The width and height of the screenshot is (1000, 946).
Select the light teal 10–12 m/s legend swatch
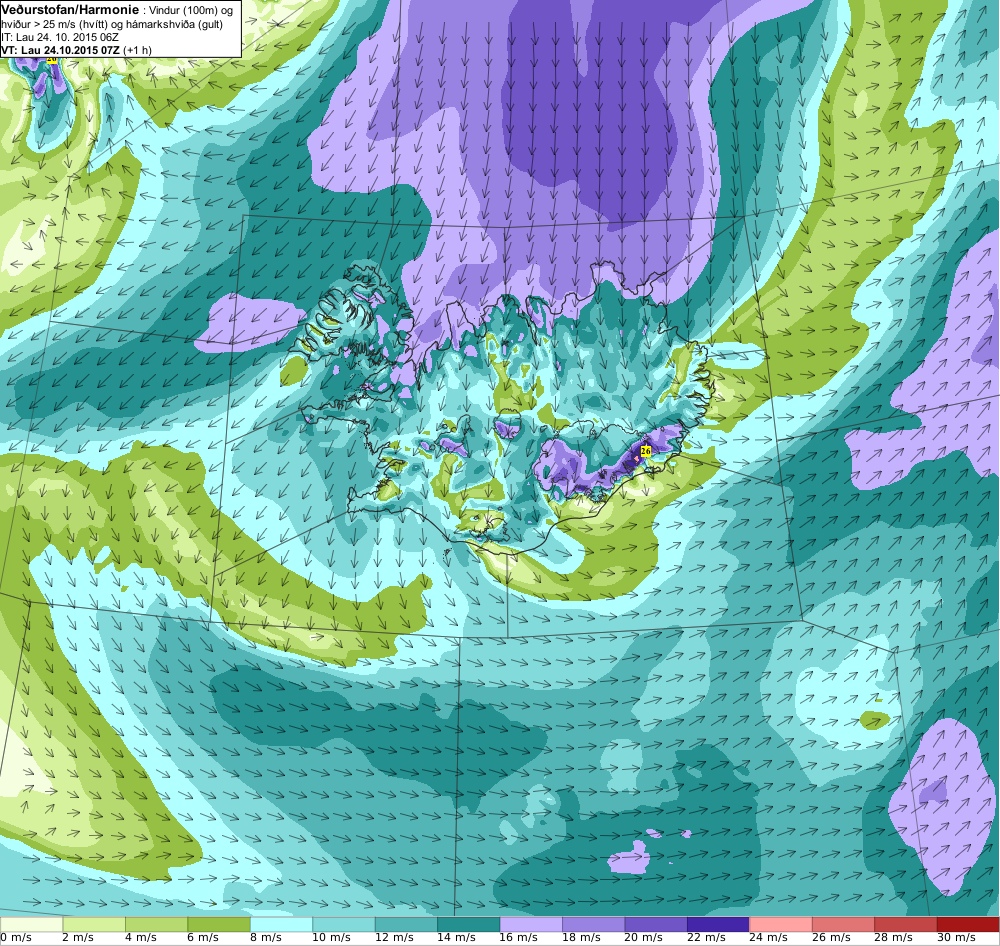tap(344, 924)
